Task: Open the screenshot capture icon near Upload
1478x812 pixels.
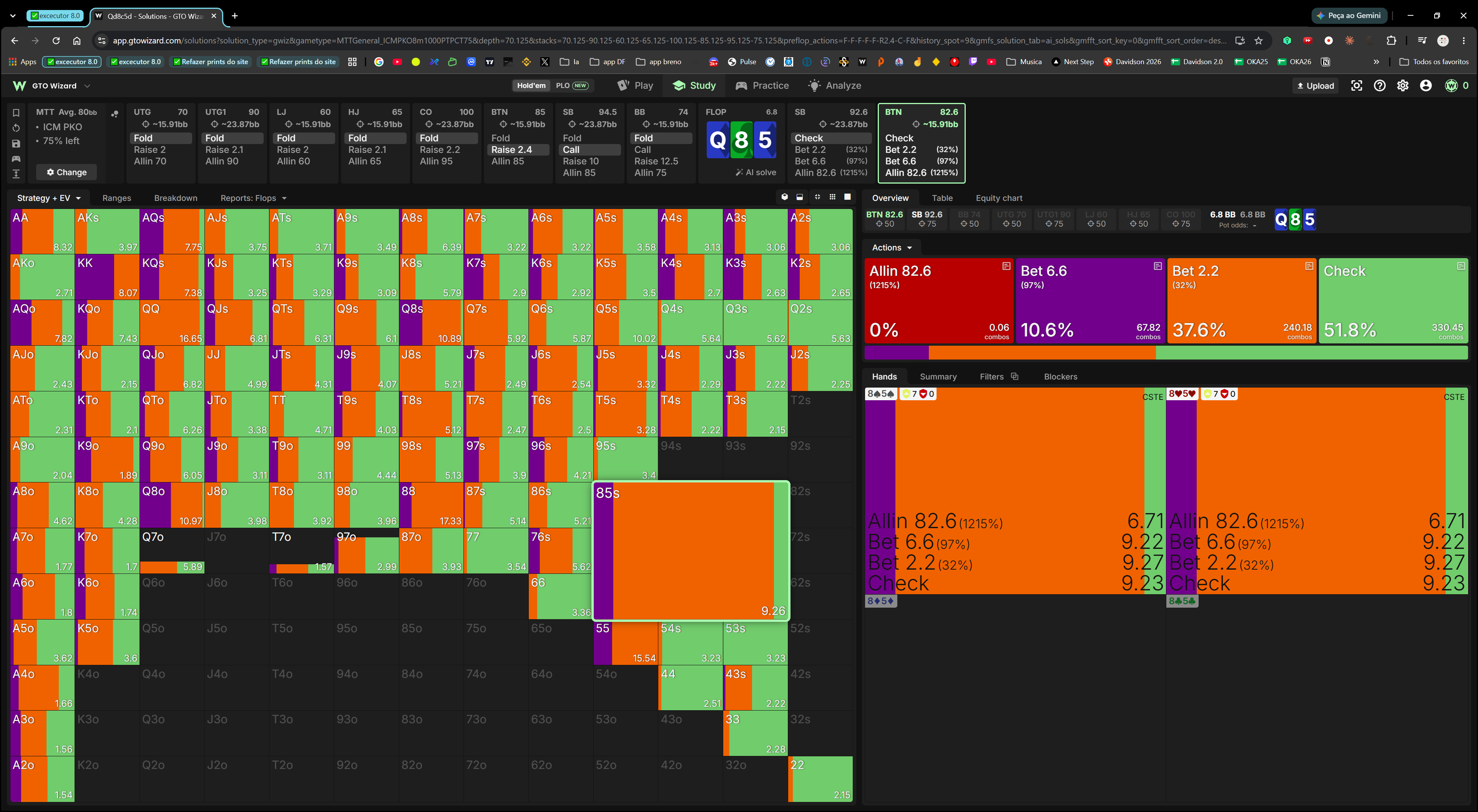Action: pos(1356,85)
